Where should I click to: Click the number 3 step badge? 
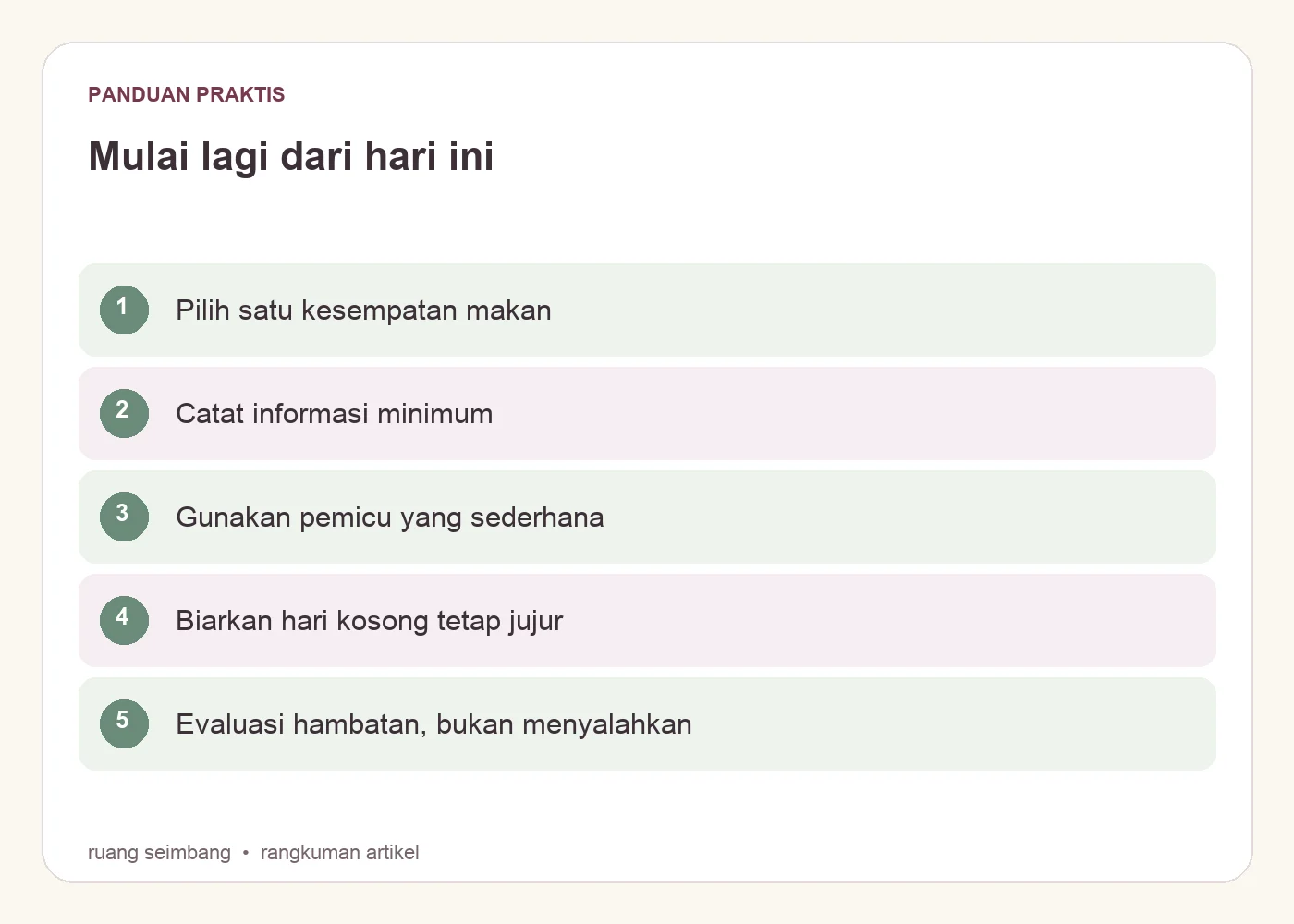pyautogui.click(x=124, y=517)
